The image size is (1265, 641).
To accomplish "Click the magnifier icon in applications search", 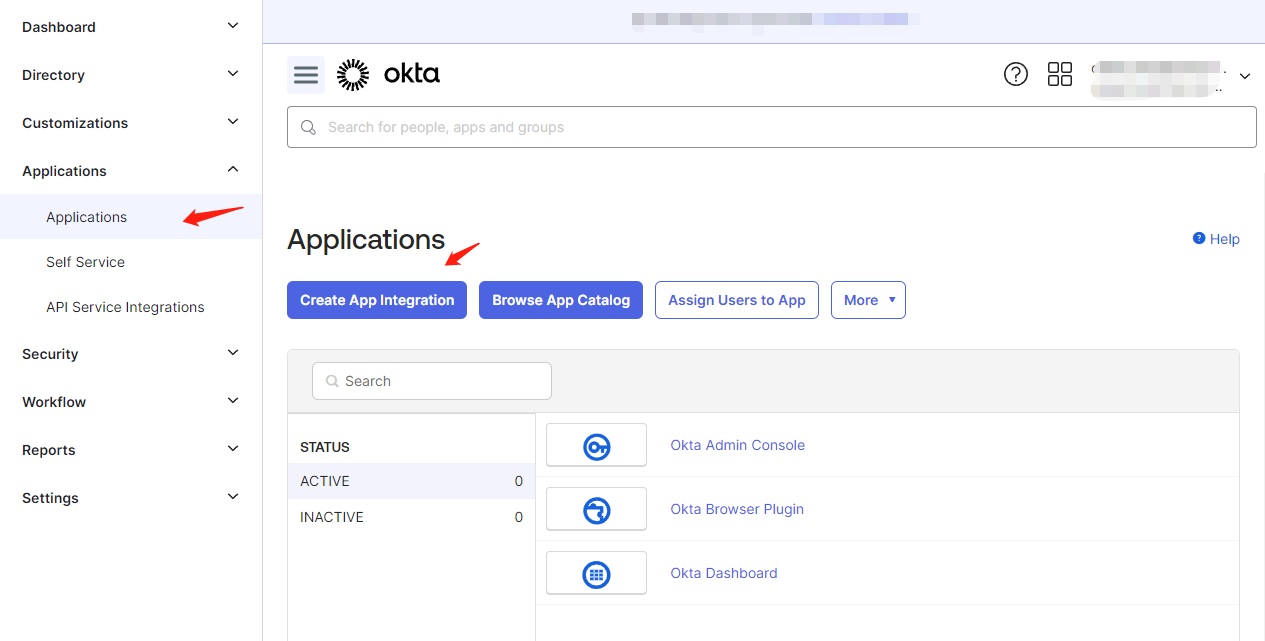I will coord(332,381).
